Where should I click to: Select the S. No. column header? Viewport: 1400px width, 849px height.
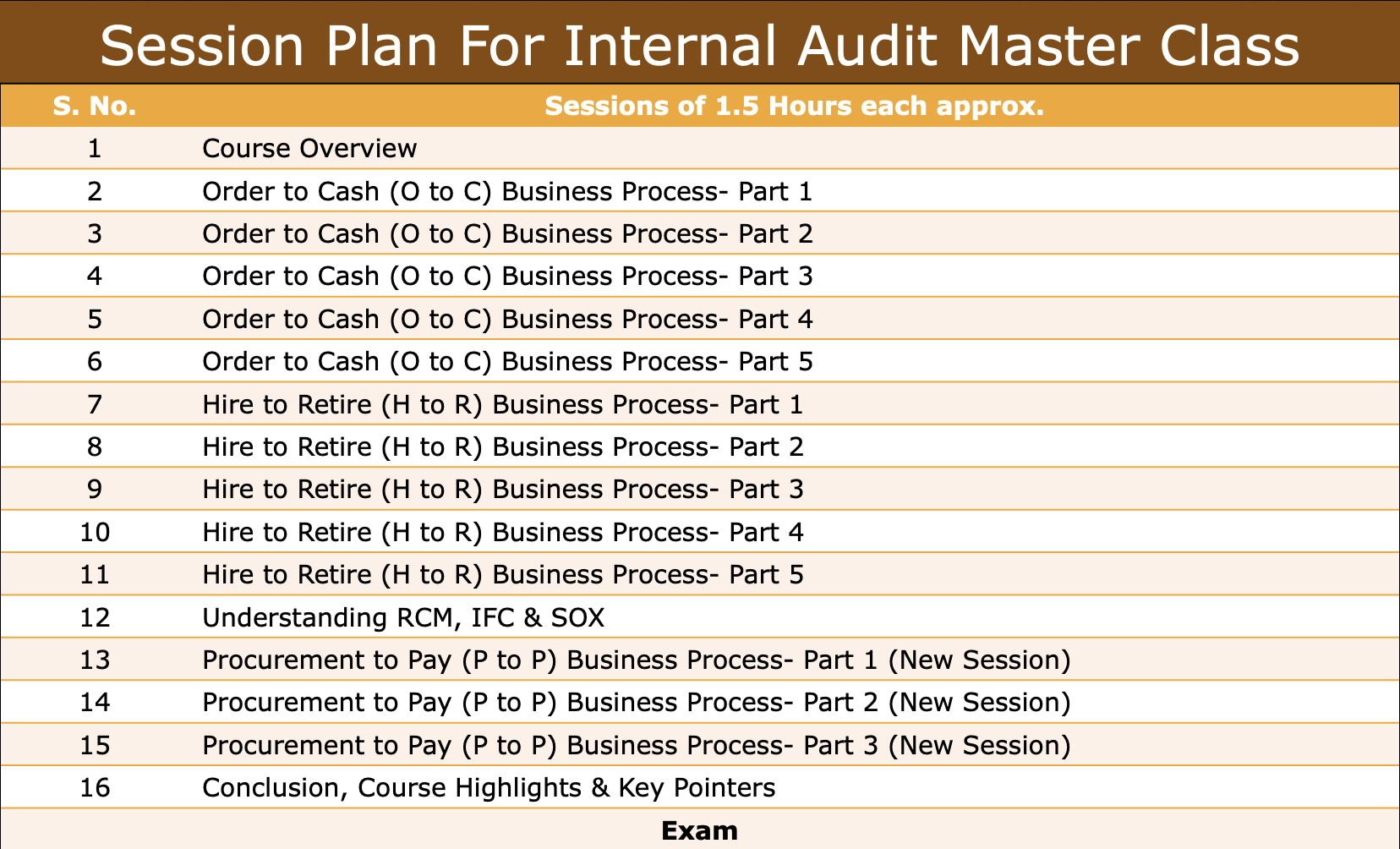94,107
